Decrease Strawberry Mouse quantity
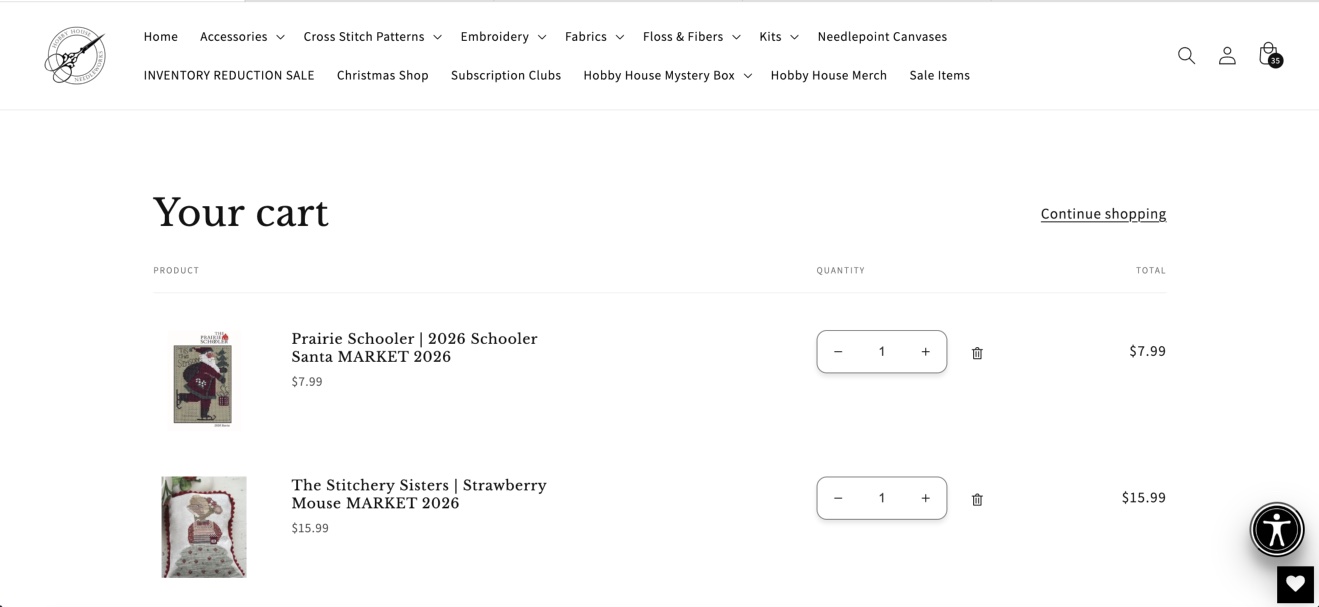Image resolution: width=1319 pixels, height=607 pixels. coord(838,498)
